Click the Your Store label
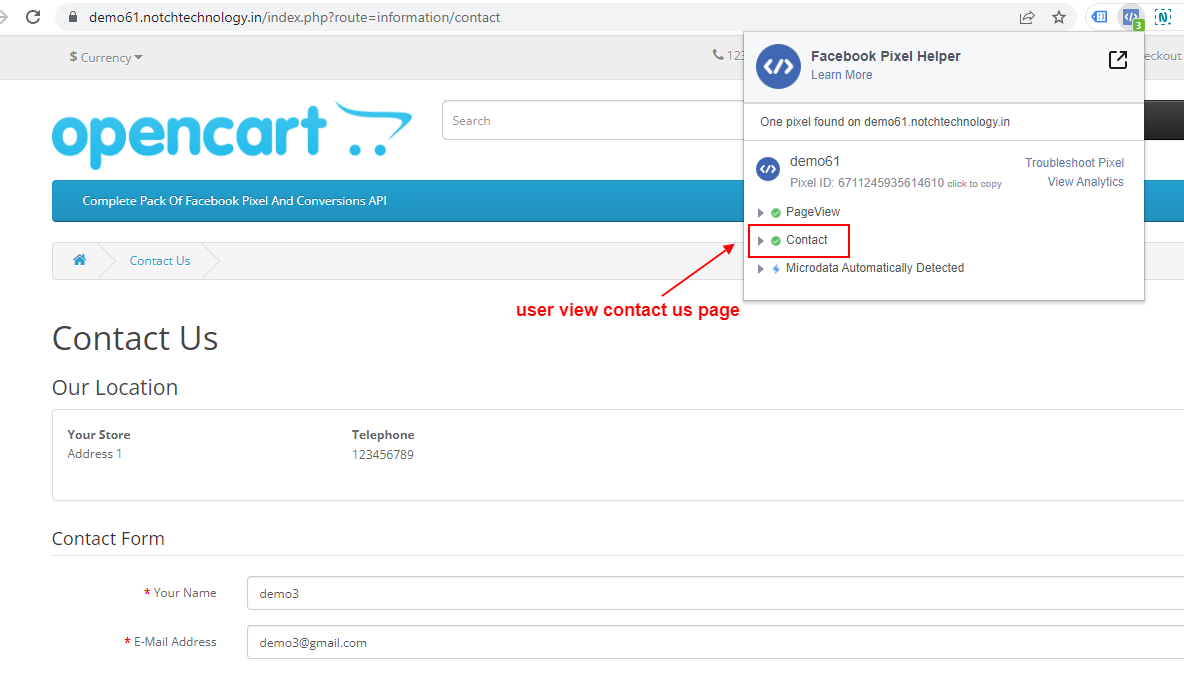This screenshot has width=1184, height=673. tap(99, 435)
